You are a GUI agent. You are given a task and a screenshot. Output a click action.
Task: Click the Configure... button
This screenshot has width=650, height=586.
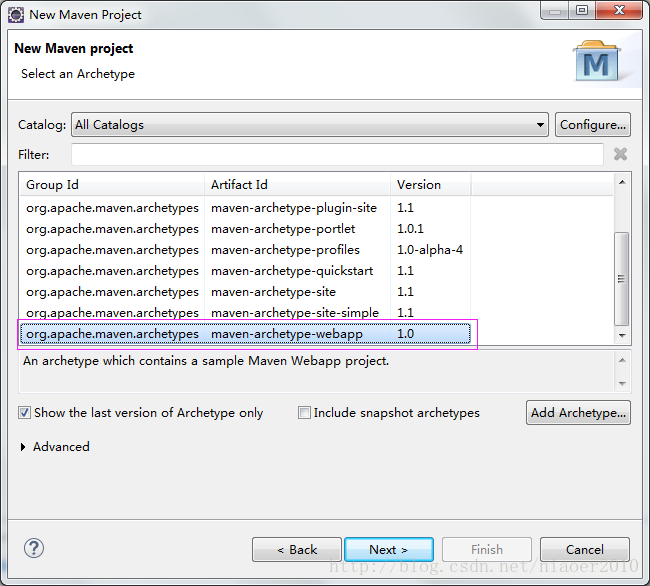click(x=593, y=125)
